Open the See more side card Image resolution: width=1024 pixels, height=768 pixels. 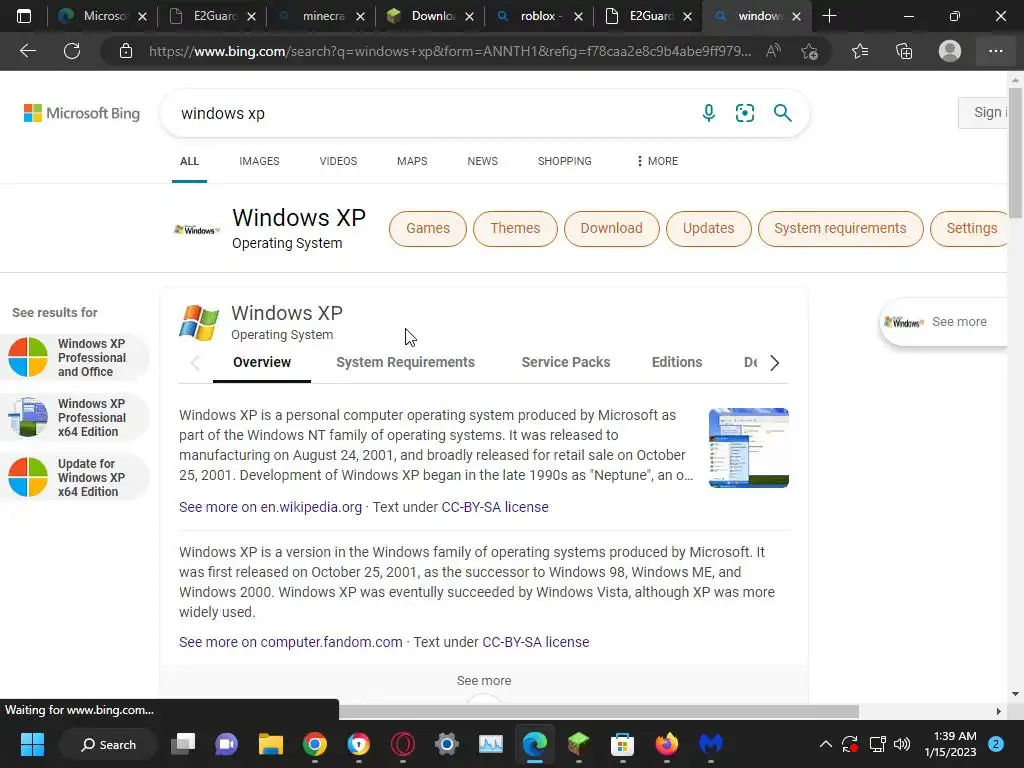pos(944,322)
